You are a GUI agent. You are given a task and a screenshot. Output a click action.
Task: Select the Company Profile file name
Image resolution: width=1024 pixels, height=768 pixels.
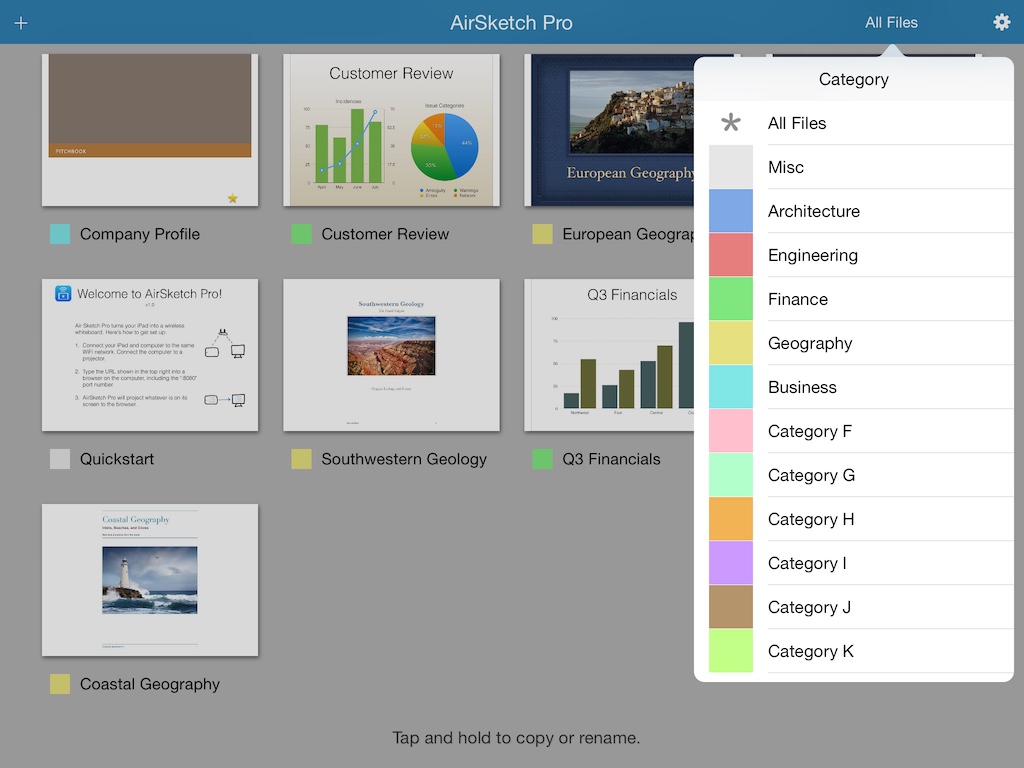coord(140,234)
